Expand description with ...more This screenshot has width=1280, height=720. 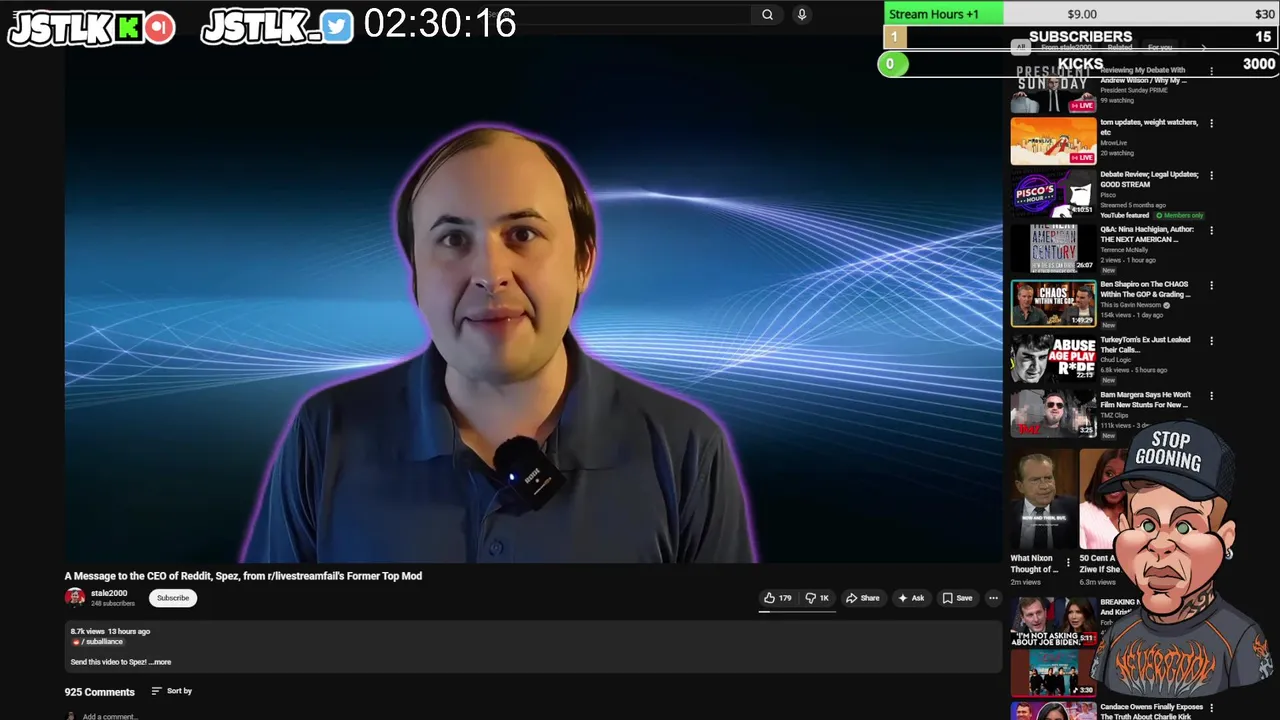160,662
